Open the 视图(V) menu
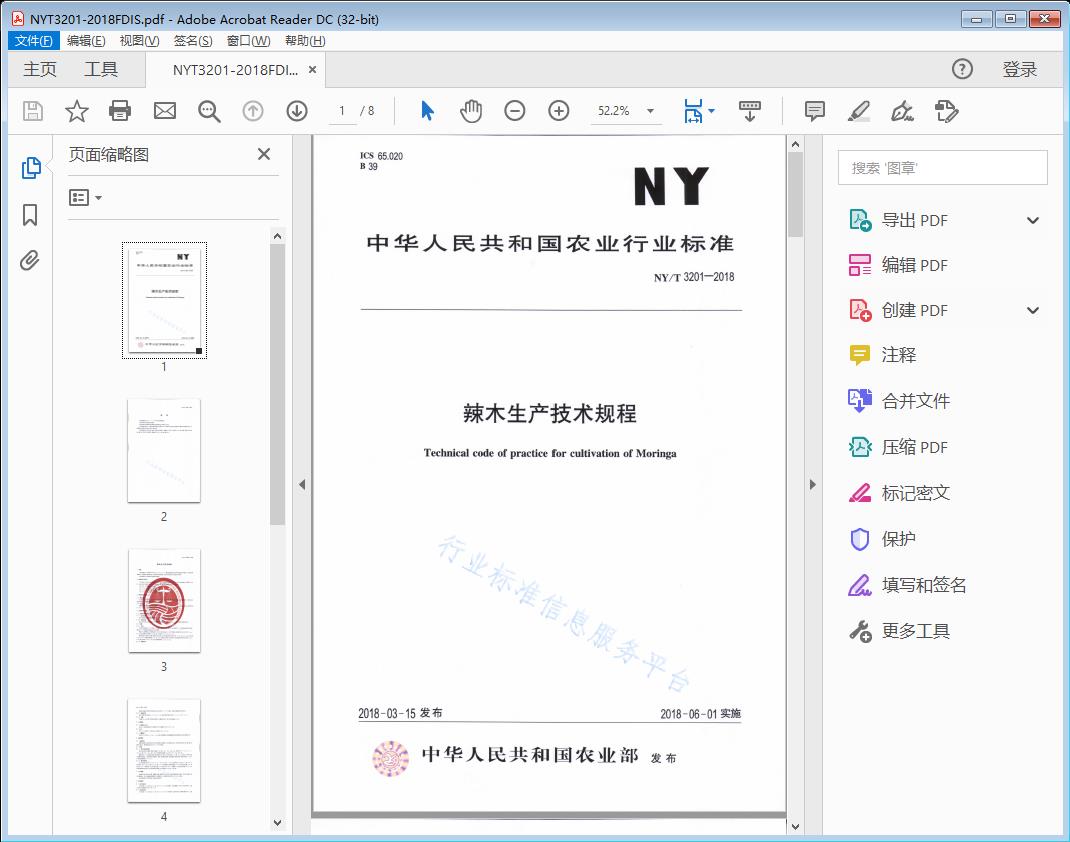 click(x=139, y=41)
